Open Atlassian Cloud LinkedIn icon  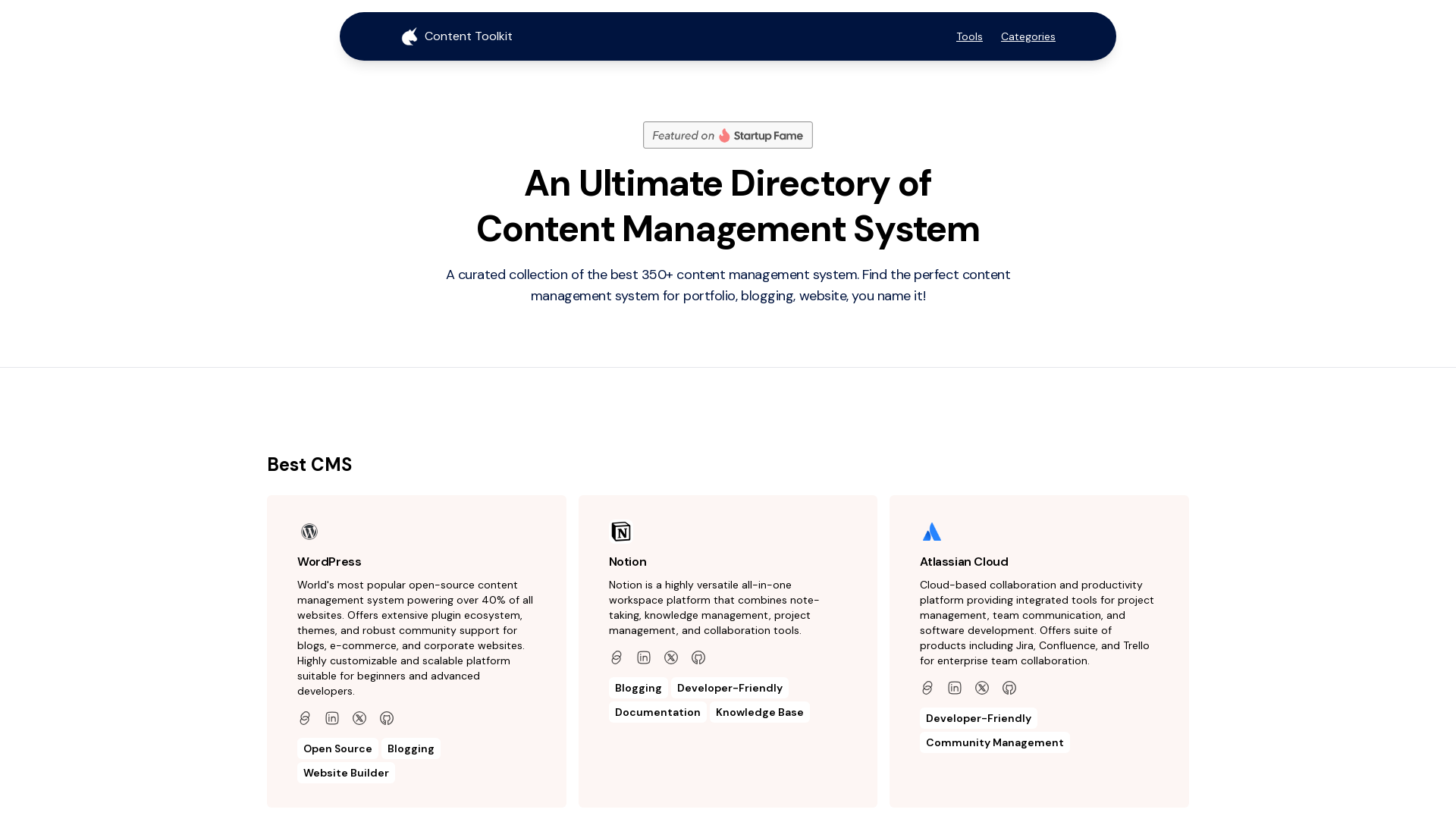tap(955, 688)
